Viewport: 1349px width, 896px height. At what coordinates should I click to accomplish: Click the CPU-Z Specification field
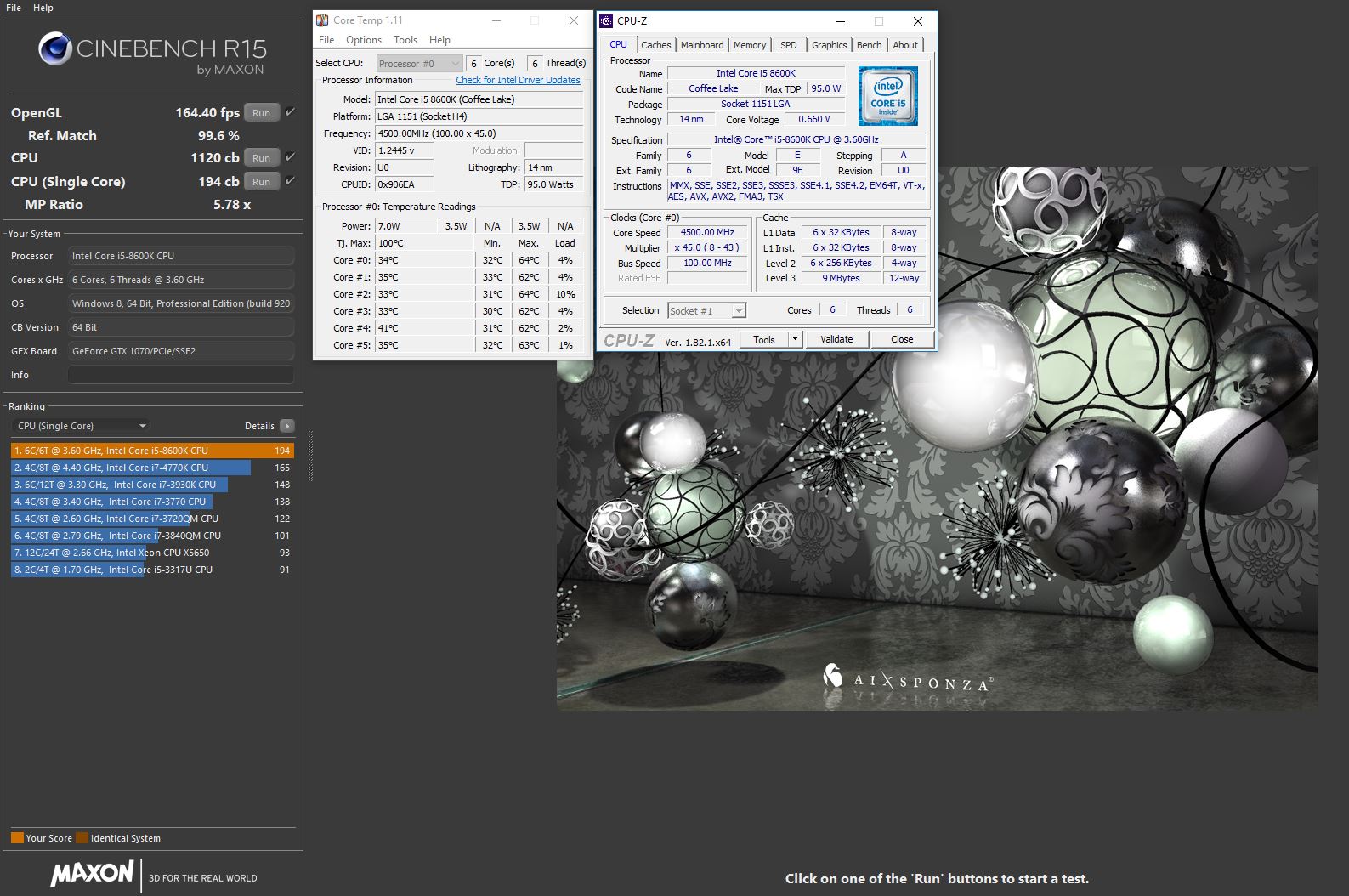(x=796, y=139)
